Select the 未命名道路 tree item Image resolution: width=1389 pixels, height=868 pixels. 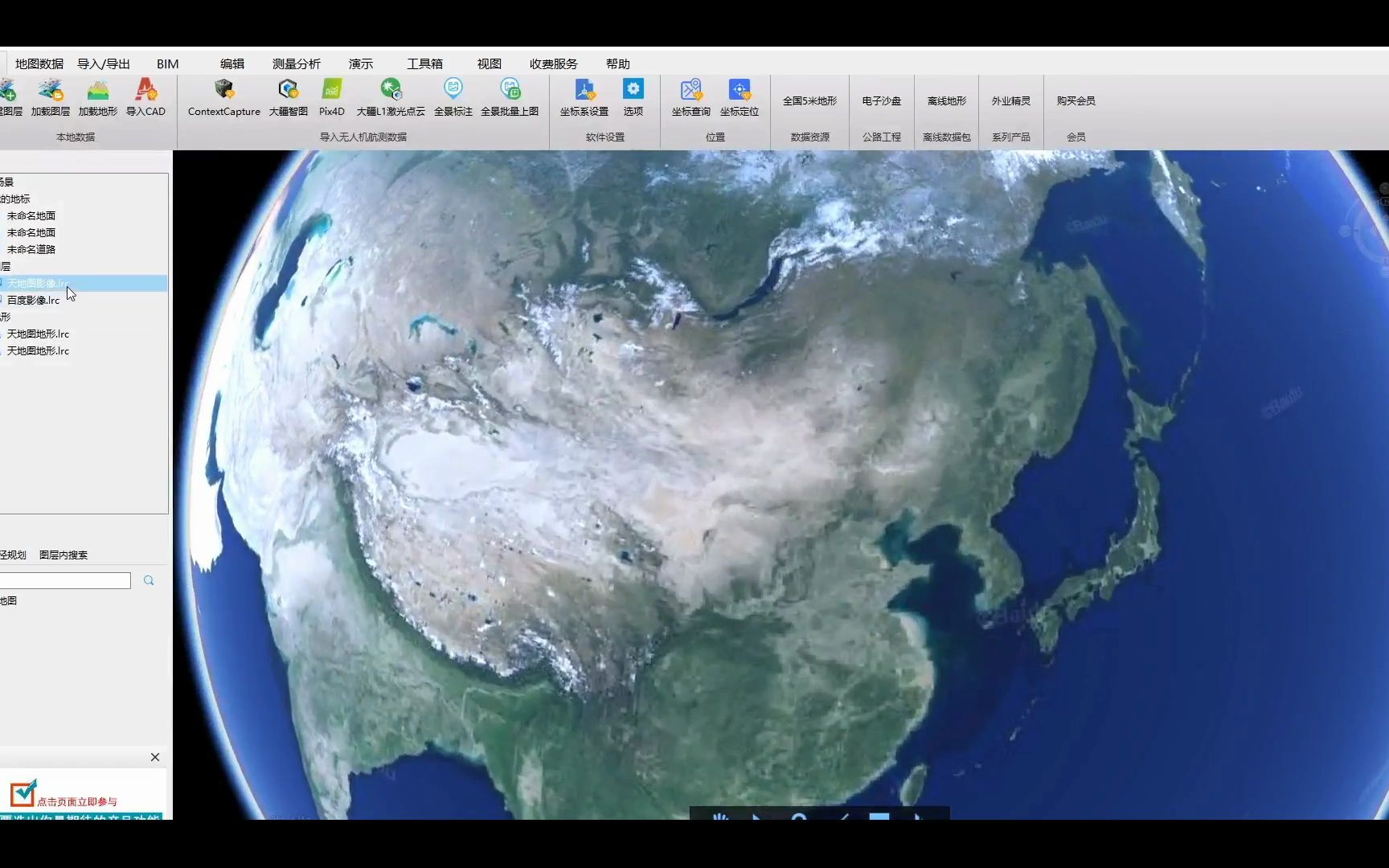click(31, 249)
